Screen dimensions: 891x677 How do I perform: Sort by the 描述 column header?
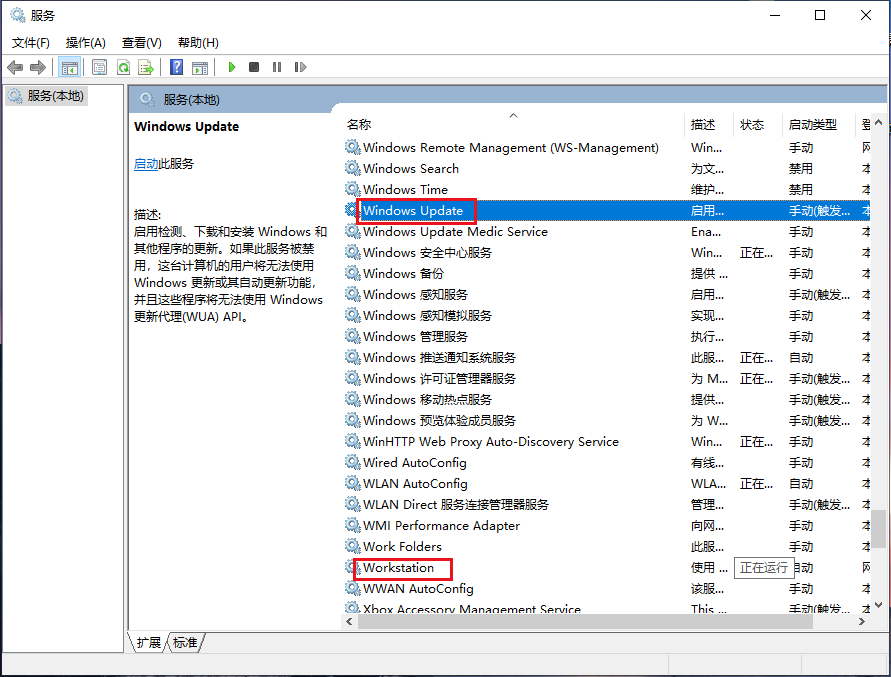tap(703, 124)
